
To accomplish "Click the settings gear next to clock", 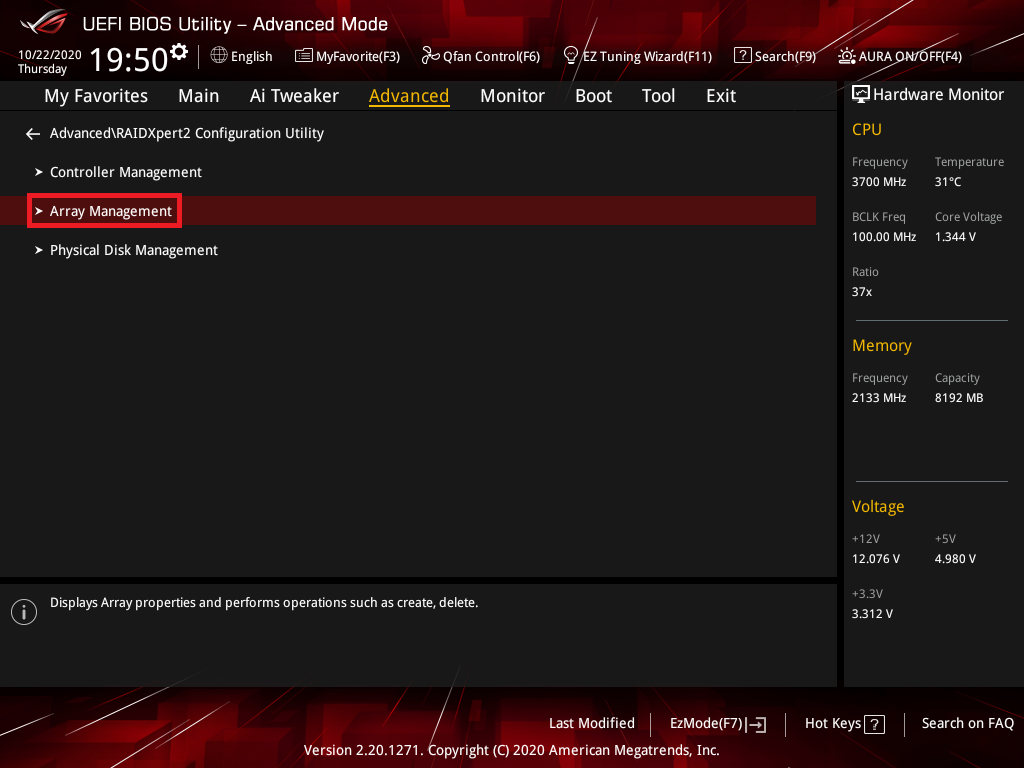I will click(x=179, y=51).
